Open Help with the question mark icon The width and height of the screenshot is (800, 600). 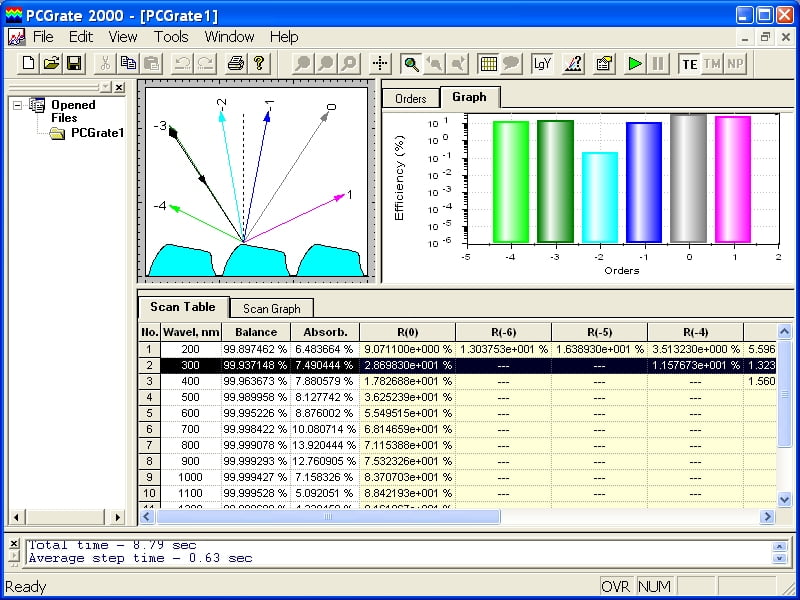click(258, 63)
